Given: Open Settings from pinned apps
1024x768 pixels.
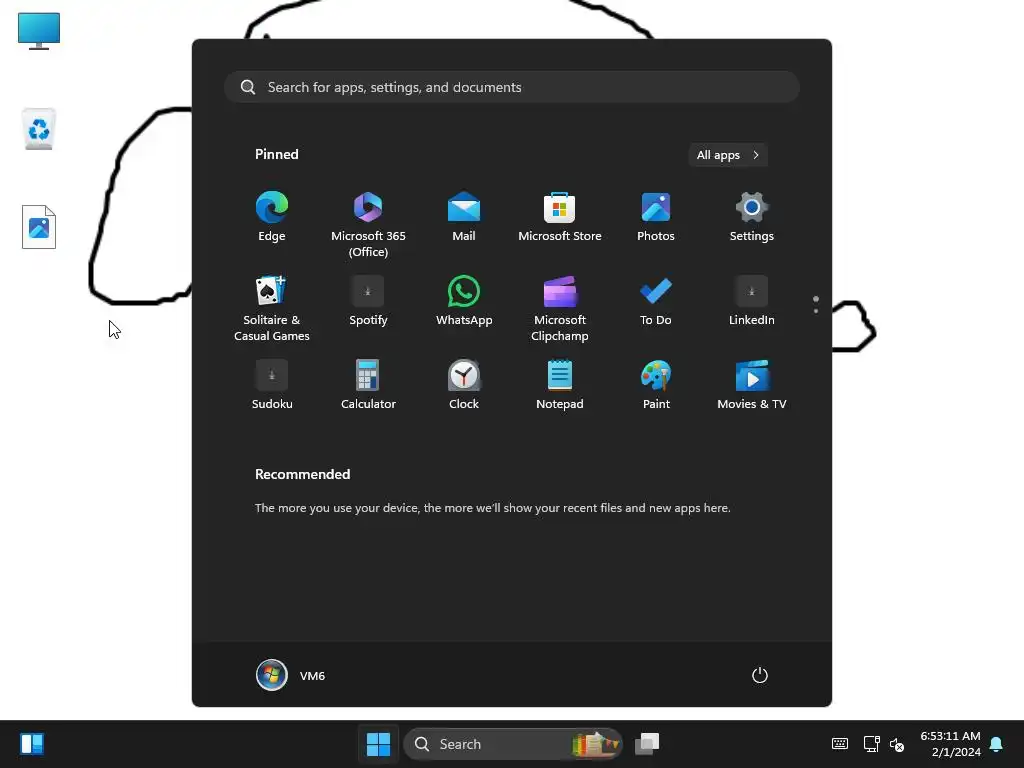Looking at the screenshot, I should [752, 217].
